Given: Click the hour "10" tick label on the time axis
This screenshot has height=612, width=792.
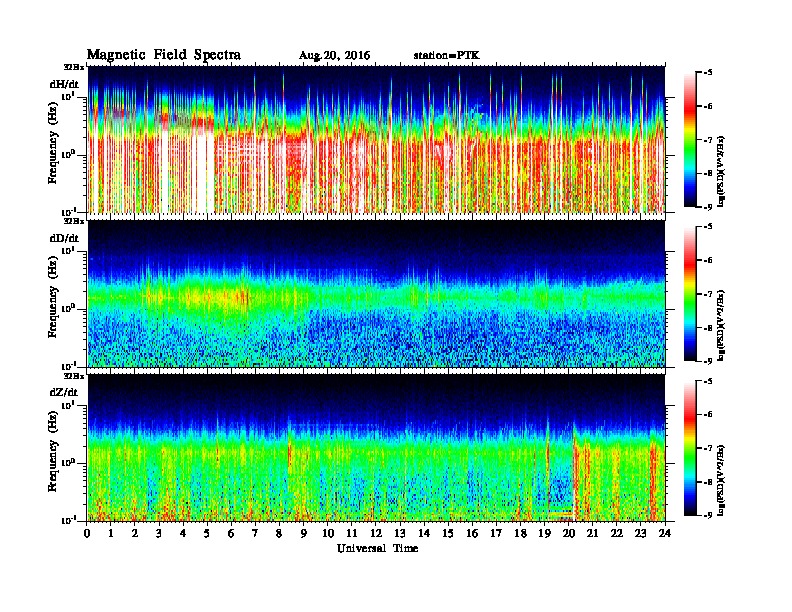Looking at the screenshot, I should coord(328,533).
